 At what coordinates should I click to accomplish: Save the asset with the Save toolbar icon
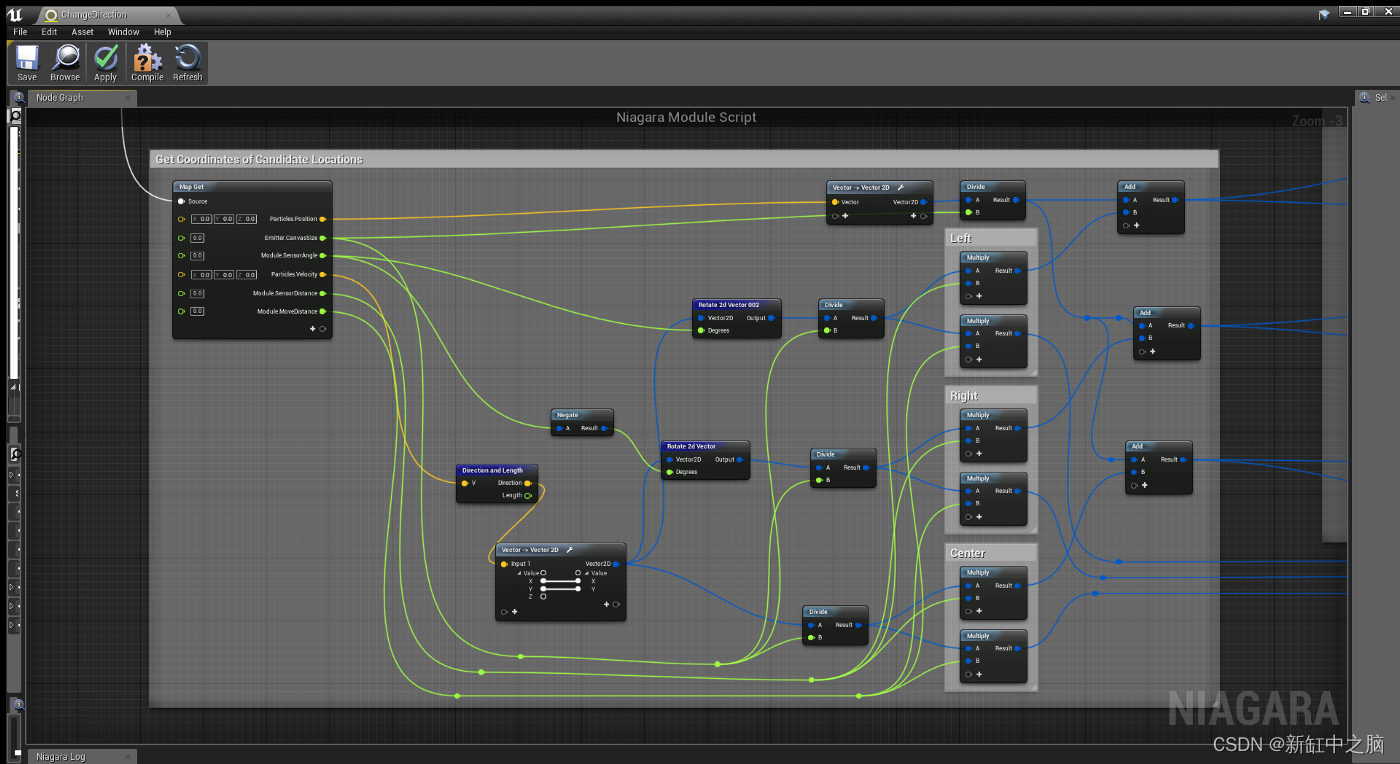click(x=27, y=62)
